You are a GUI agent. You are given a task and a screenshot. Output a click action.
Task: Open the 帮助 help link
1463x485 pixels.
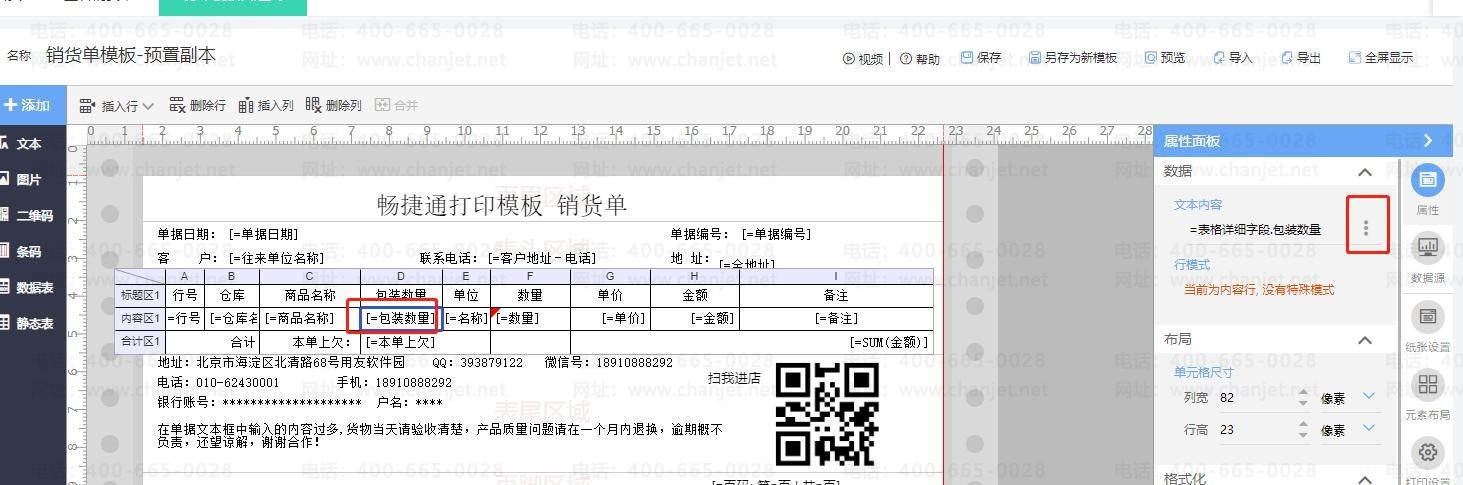920,59
